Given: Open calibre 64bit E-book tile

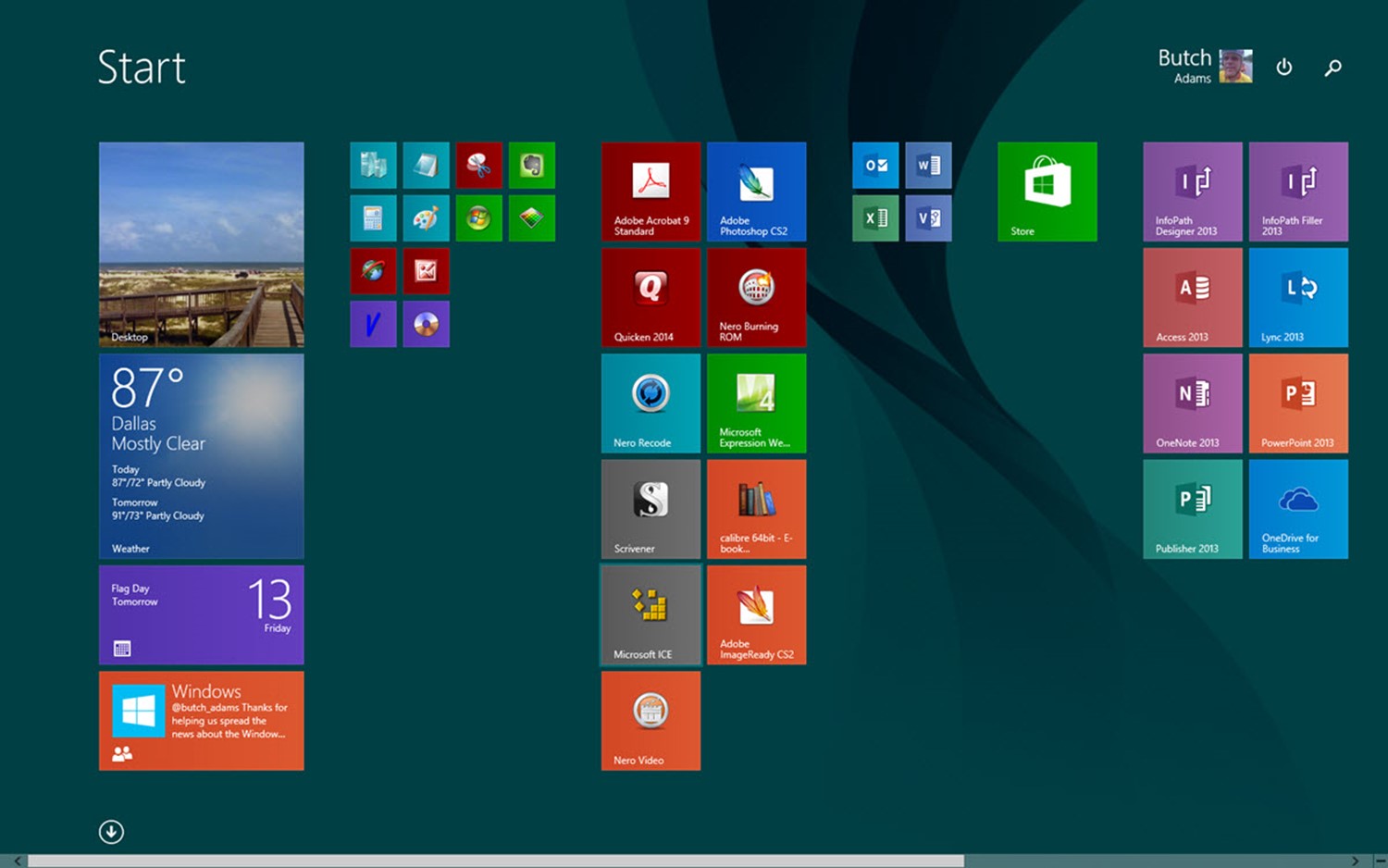Looking at the screenshot, I should pos(756,509).
